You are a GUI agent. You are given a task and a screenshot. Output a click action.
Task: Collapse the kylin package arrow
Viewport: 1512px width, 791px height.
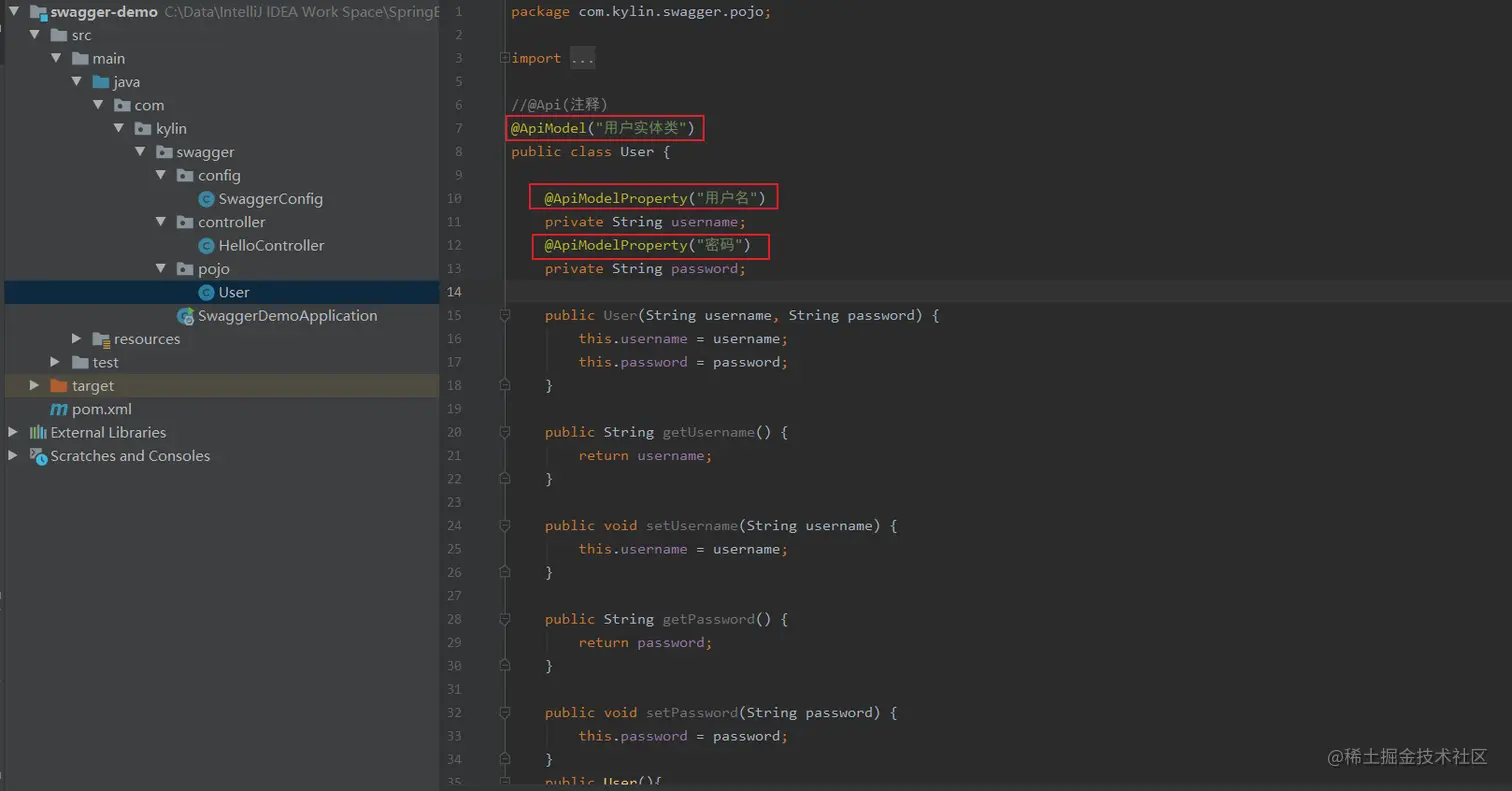[x=119, y=128]
